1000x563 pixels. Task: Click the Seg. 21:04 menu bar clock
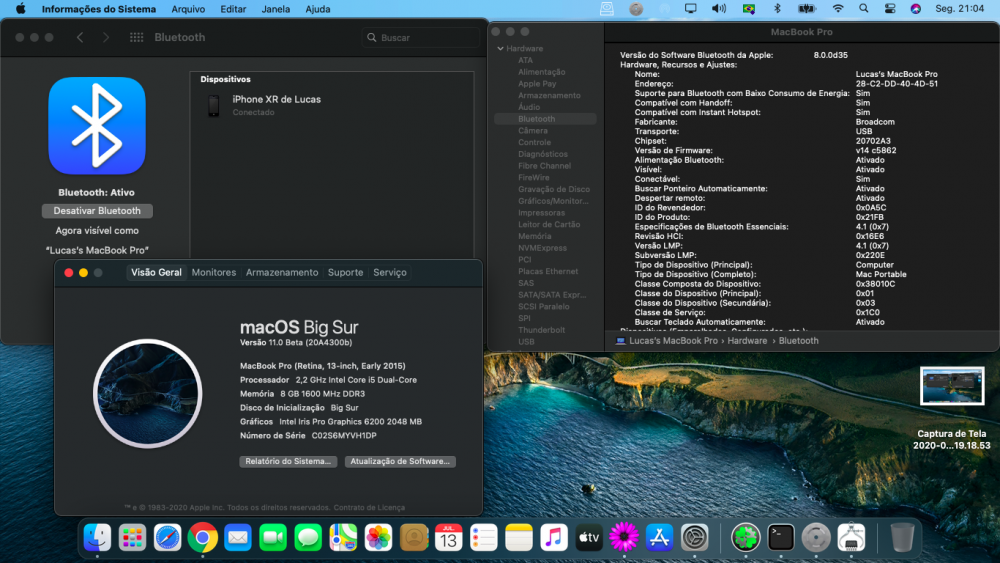(x=959, y=9)
